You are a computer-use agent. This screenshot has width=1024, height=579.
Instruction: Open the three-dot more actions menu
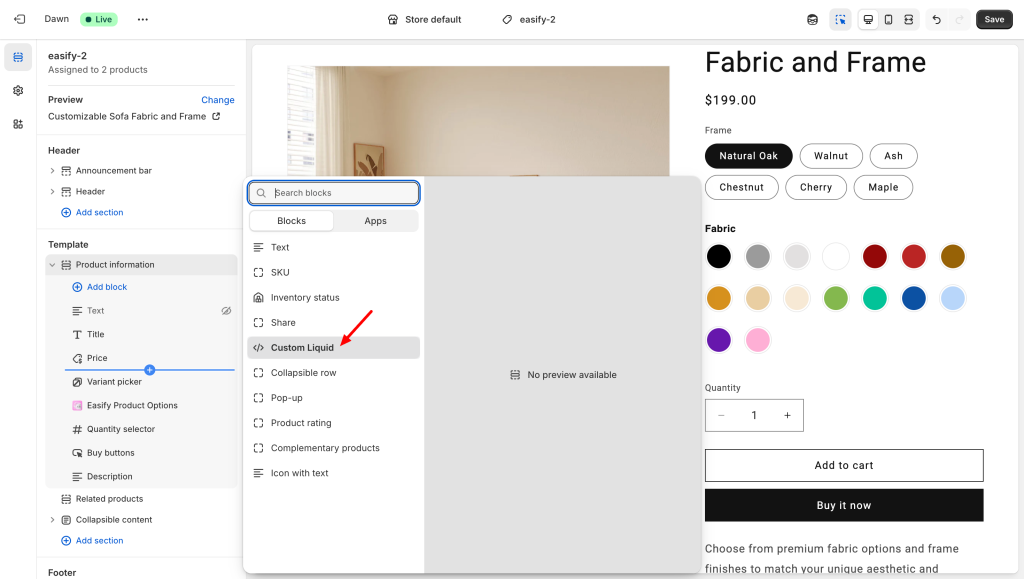pyautogui.click(x=142, y=19)
